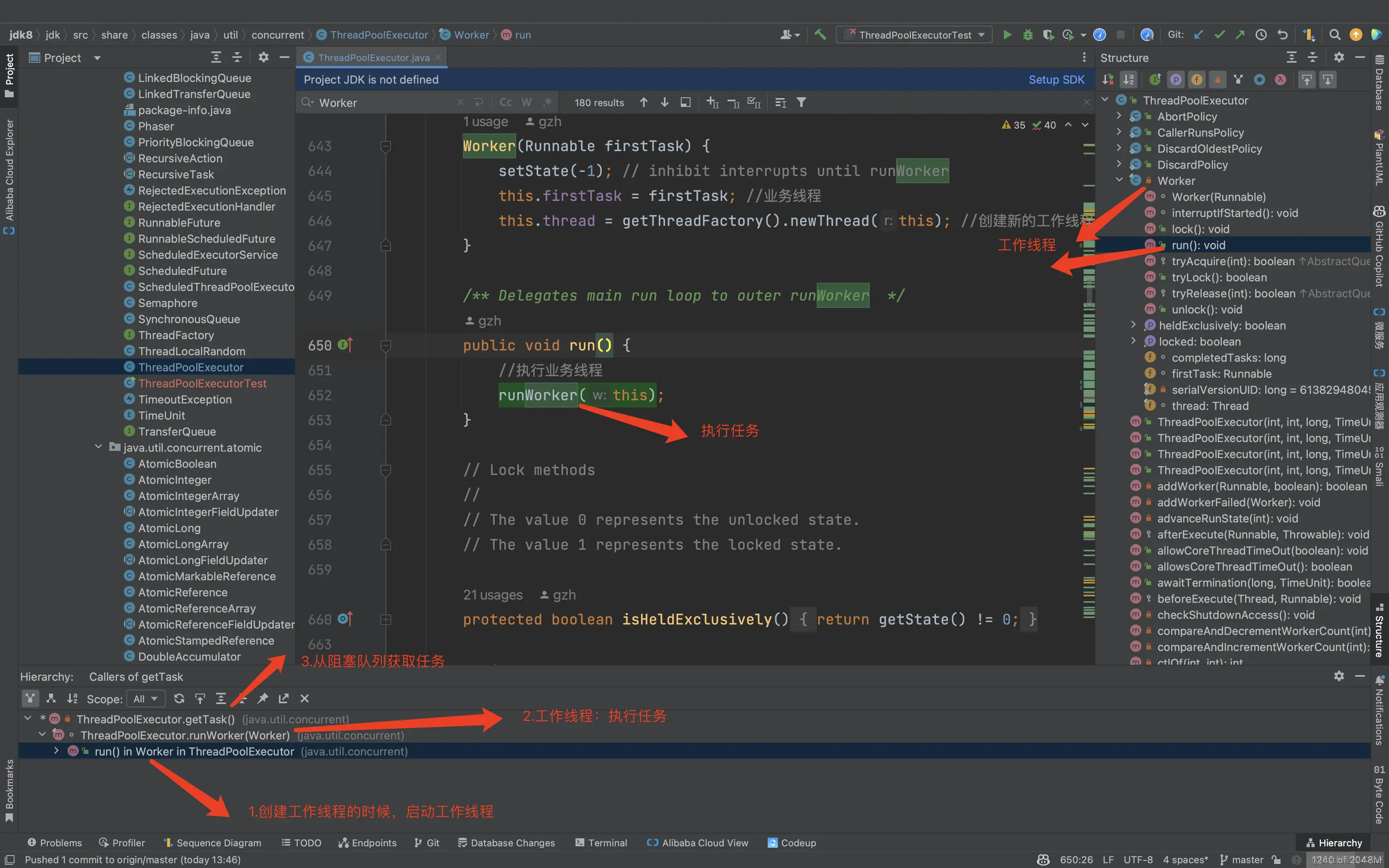Click the UTF-8 encoding status item

(1138, 859)
